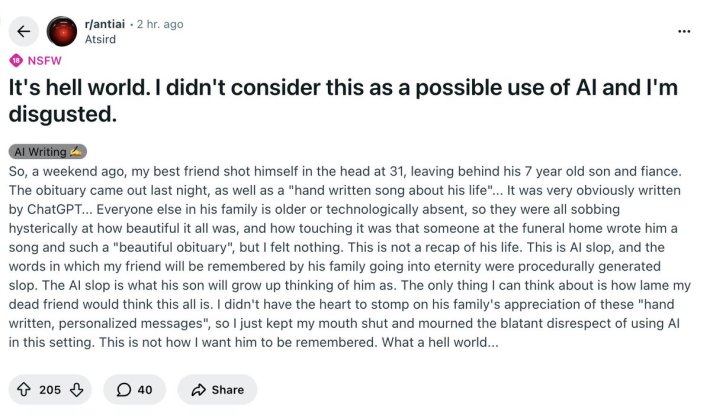Click the 205 vote count
Screen dimensions: 710x419
[49, 389]
